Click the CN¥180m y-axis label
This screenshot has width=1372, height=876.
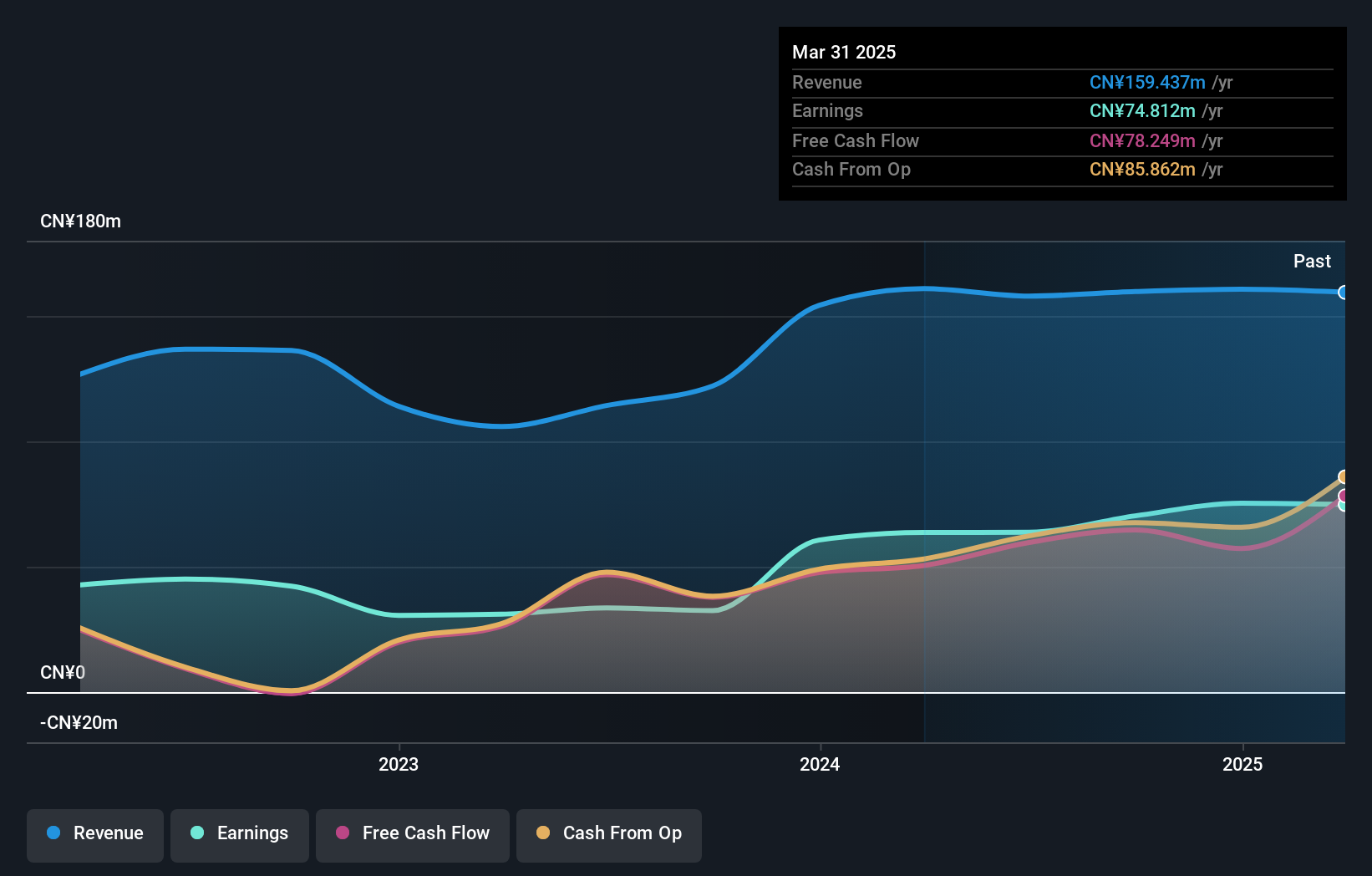point(80,222)
